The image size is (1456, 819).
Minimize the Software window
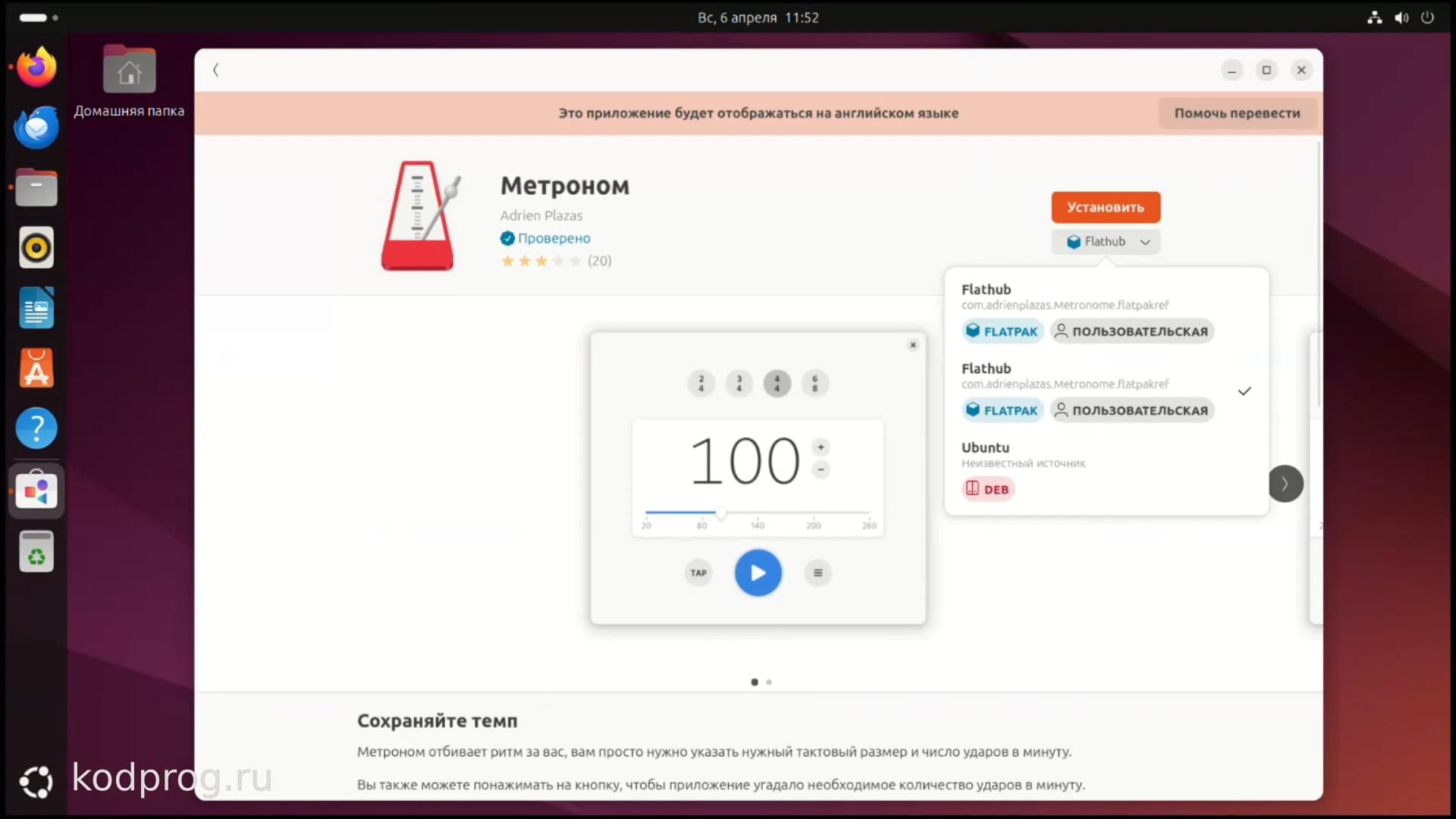pos(1232,70)
